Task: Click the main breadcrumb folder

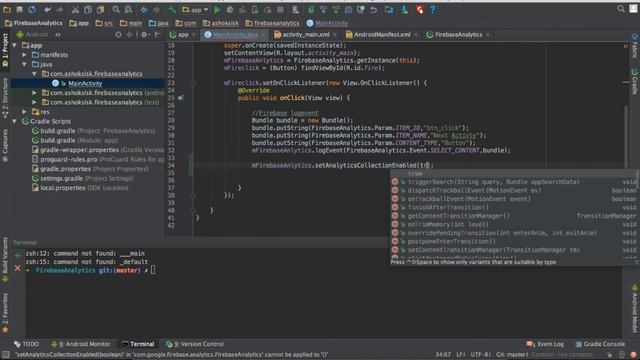Action: tap(131, 23)
